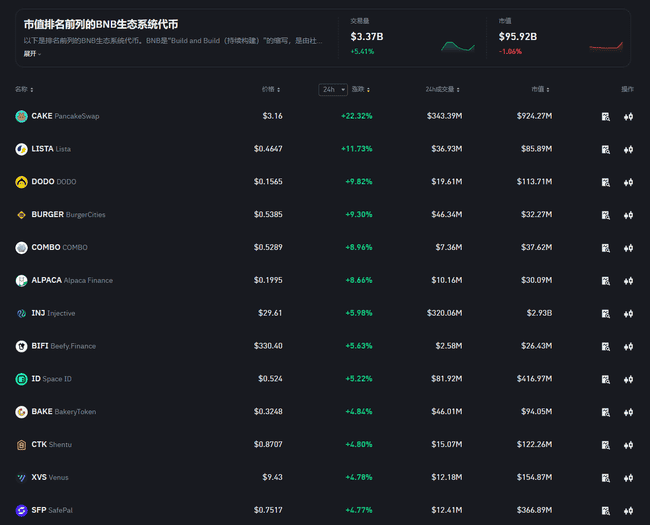Click the CAKE PancakeSwap token logo
This screenshot has height=525, width=650.
click(x=21, y=116)
